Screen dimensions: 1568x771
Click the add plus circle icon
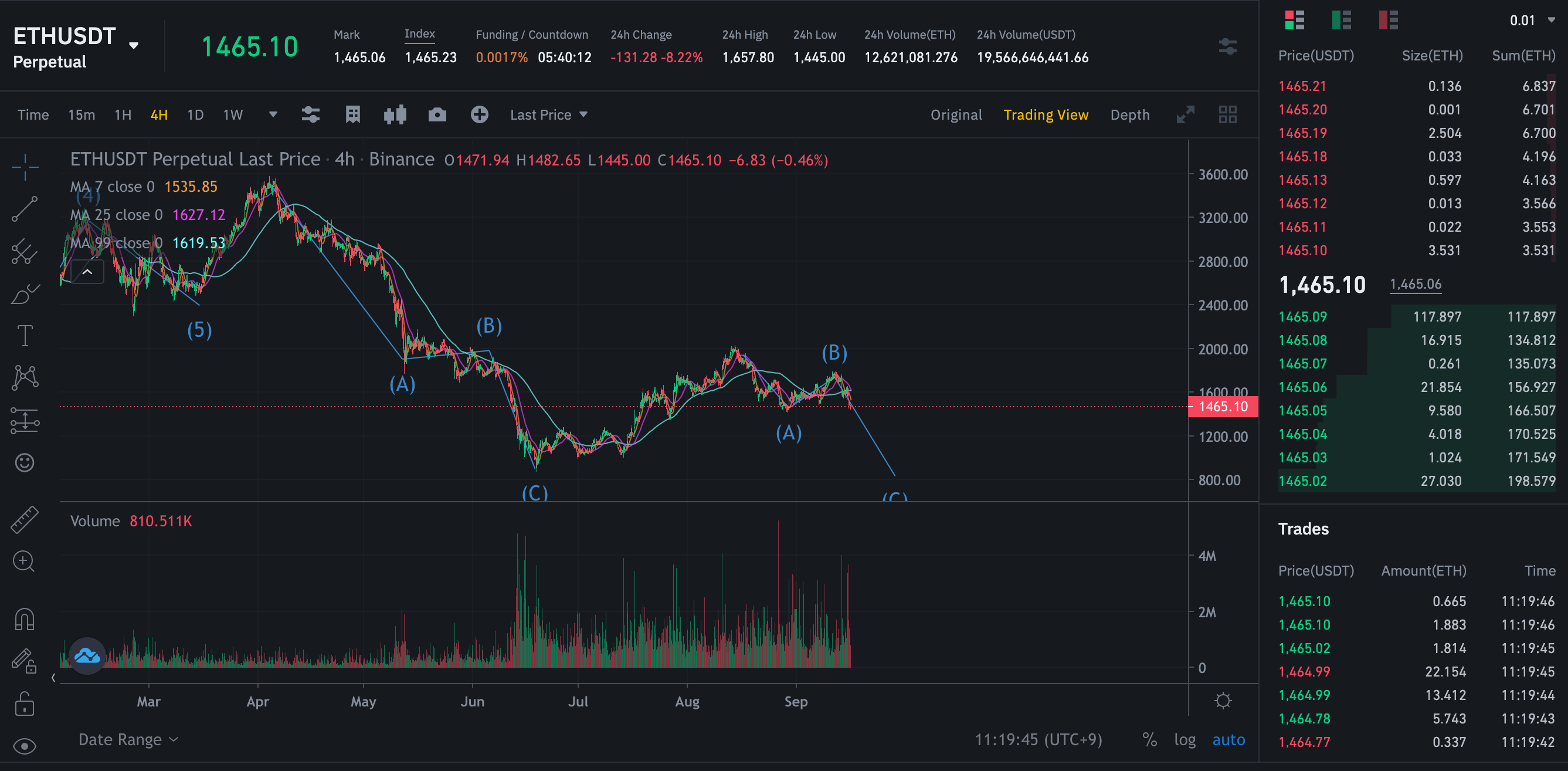[479, 114]
